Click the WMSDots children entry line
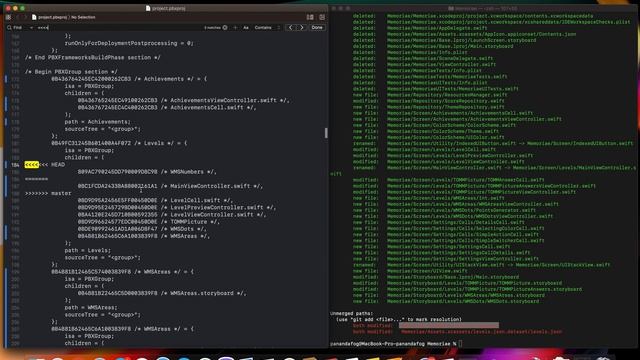Image resolution: width=640 pixels, height=360 pixels. (x=142, y=229)
